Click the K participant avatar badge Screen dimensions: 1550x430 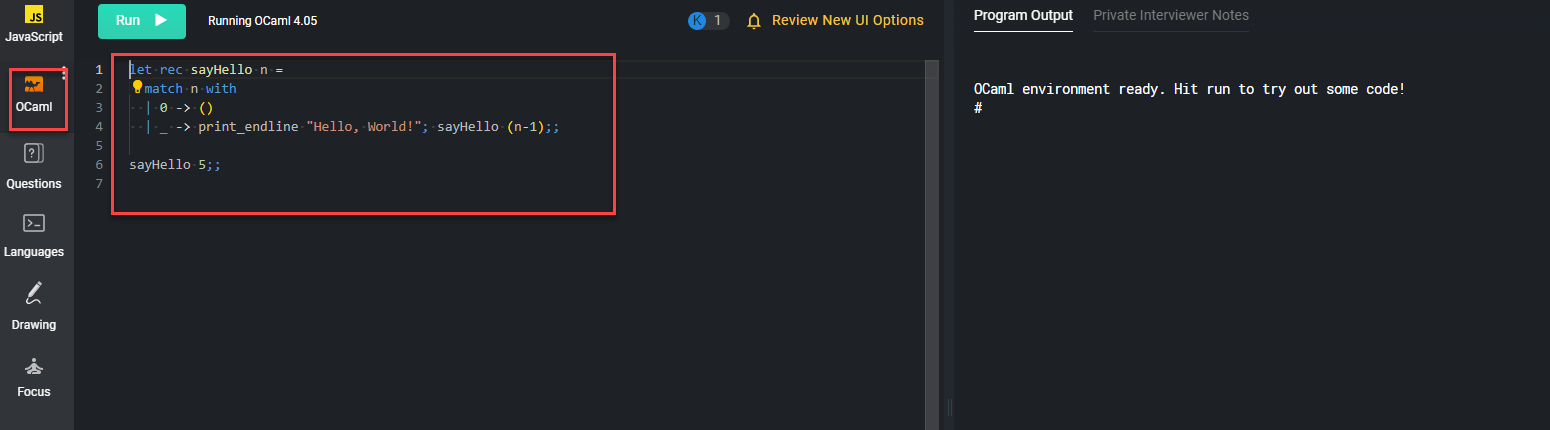[x=698, y=21]
